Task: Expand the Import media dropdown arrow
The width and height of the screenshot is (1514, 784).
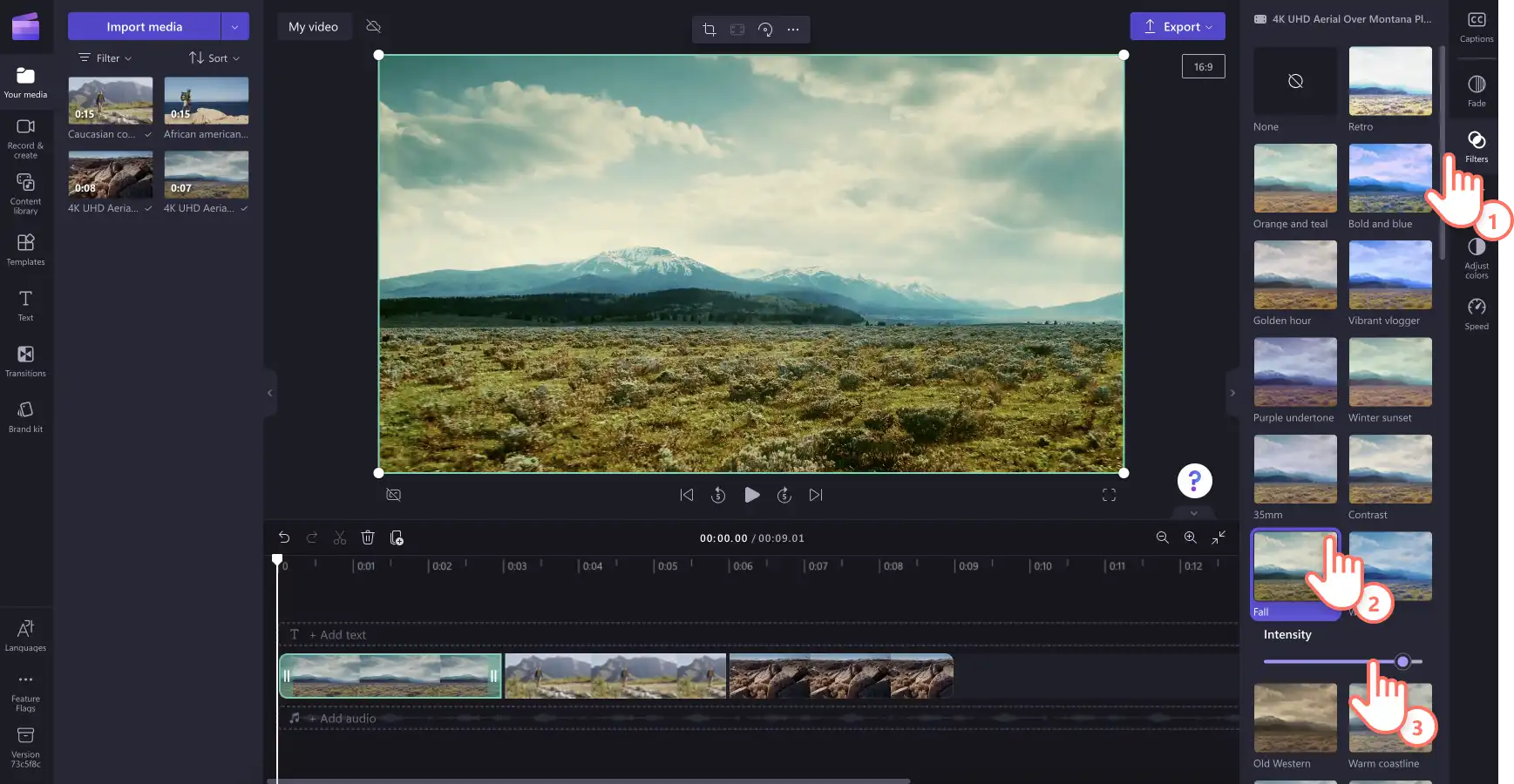Action: 234,26
